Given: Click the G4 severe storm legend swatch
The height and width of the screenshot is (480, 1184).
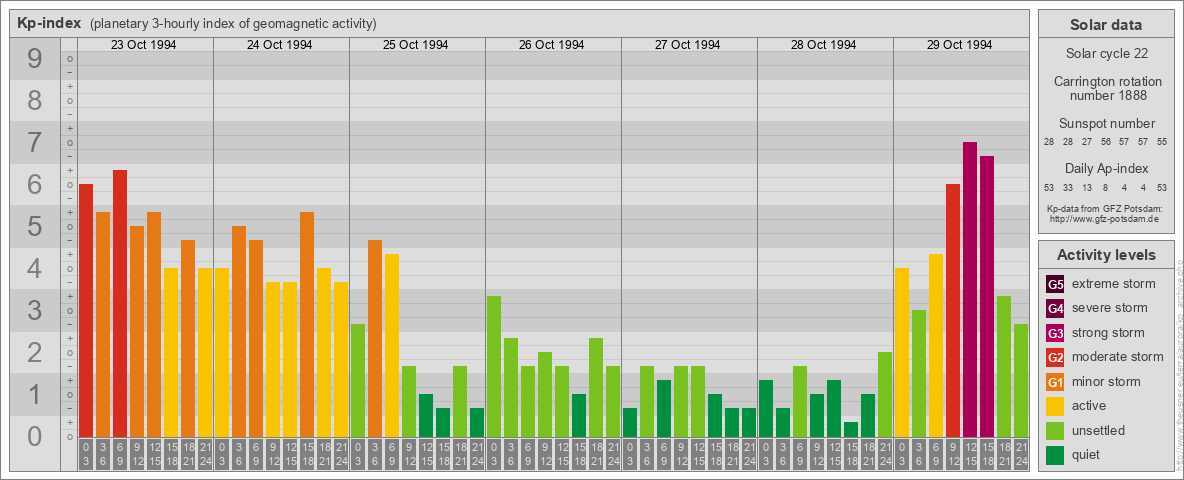Looking at the screenshot, I should pyautogui.click(x=1056, y=309).
